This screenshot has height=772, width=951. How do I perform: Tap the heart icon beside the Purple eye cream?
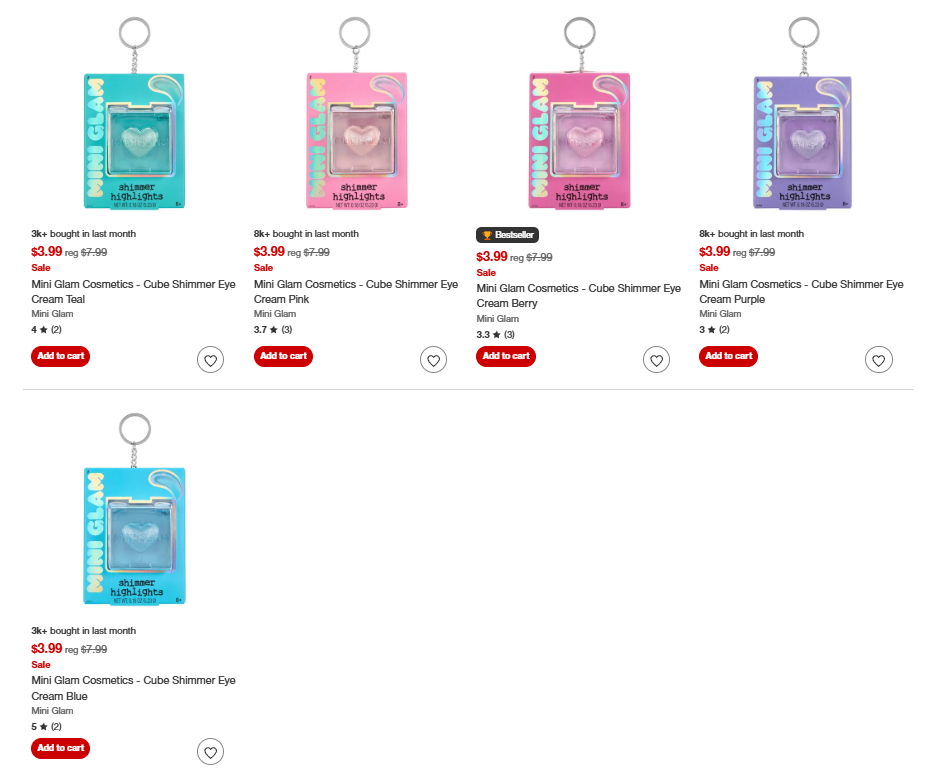[x=878, y=359]
